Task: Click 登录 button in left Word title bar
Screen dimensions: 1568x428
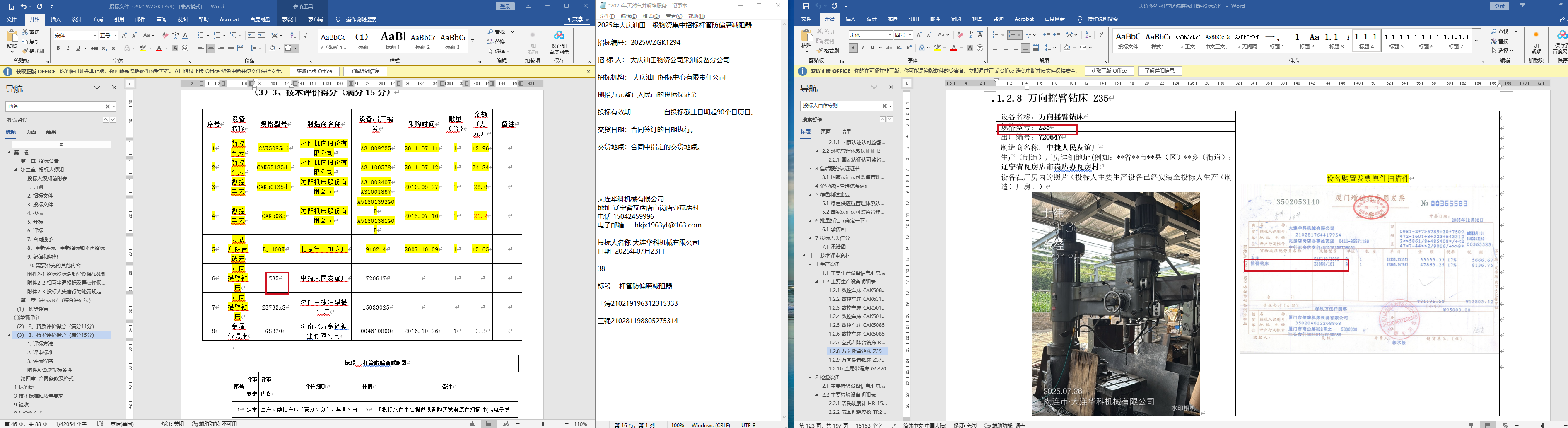Action: pyautogui.click(x=505, y=6)
